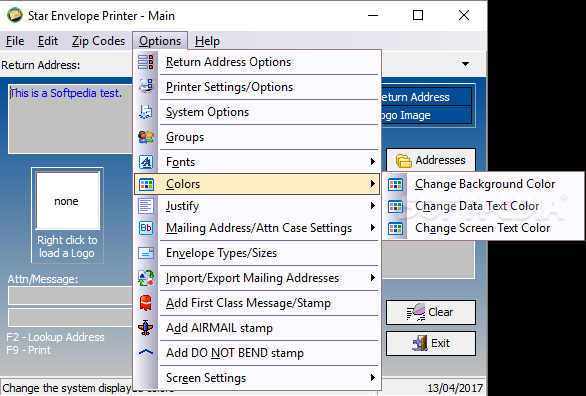Click the Colors grid icon in Options menu
The width and height of the screenshot is (586, 396).
[146, 184]
